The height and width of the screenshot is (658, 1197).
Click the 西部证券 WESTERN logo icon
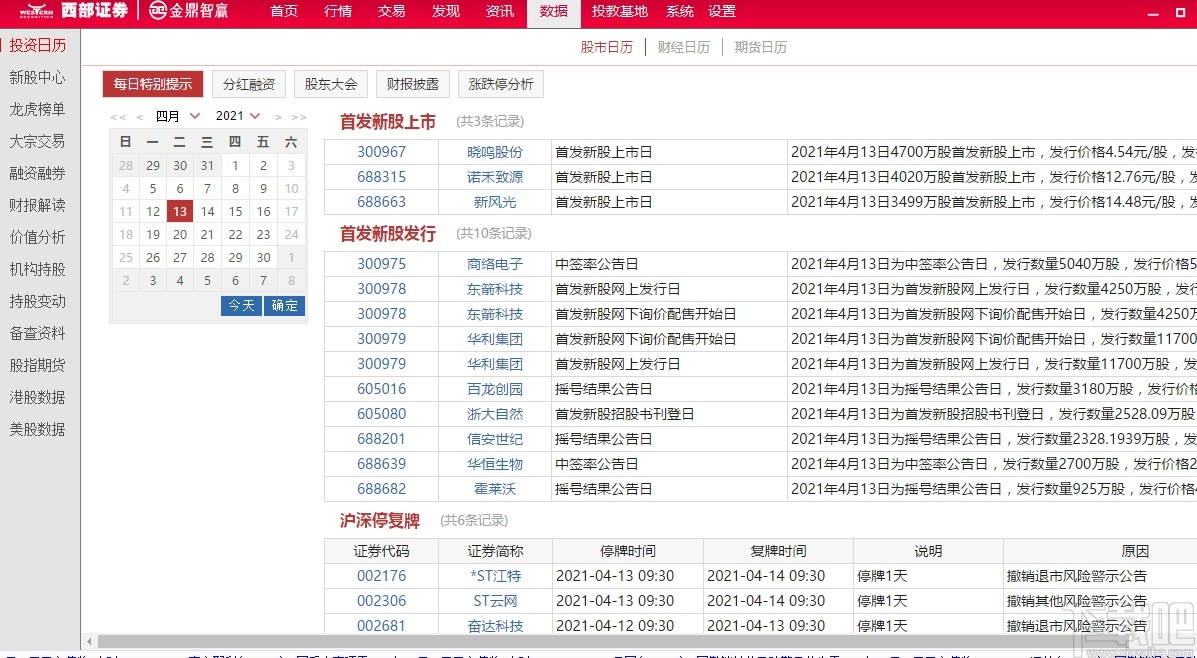35,13
